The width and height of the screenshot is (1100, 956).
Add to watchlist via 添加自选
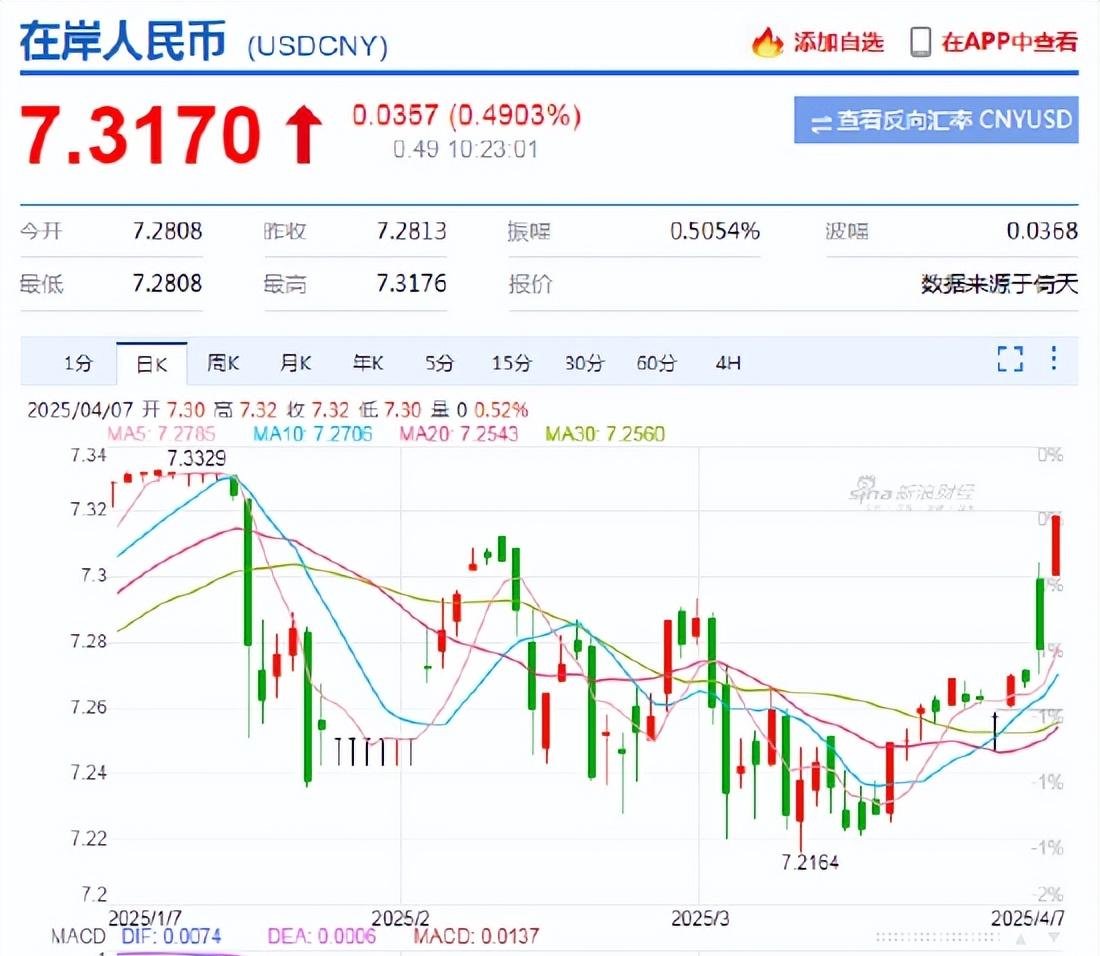pyautogui.click(x=838, y=42)
